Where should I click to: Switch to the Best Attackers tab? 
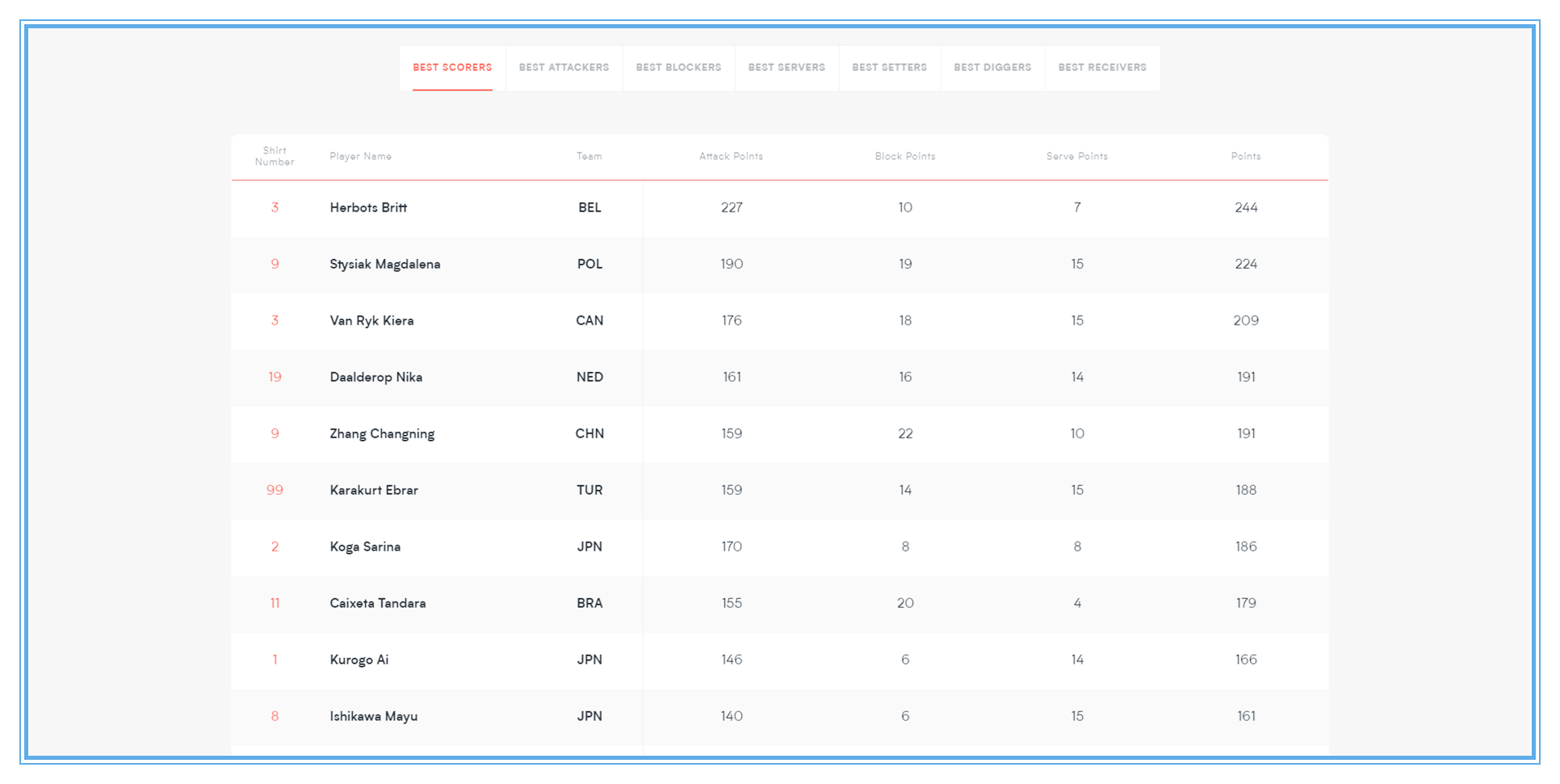click(564, 68)
